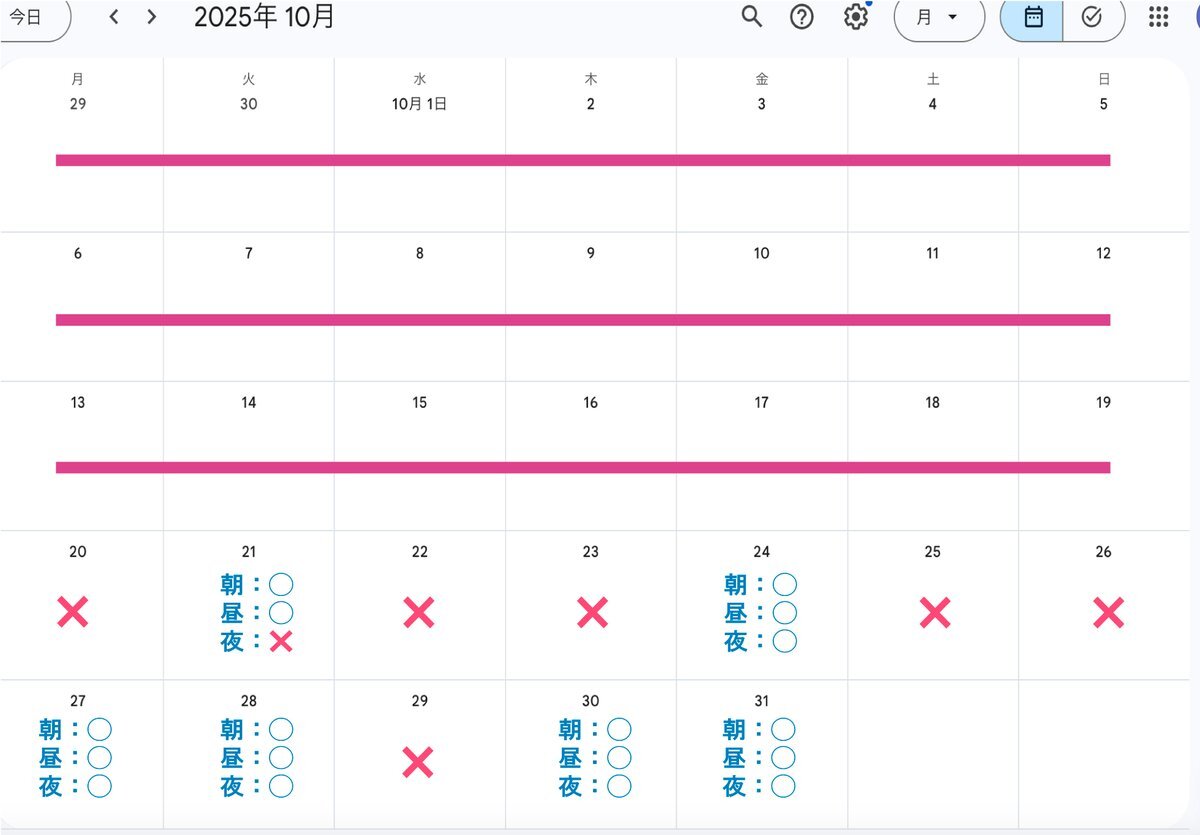
Task: Open the help question mark icon
Action: [802, 17]
